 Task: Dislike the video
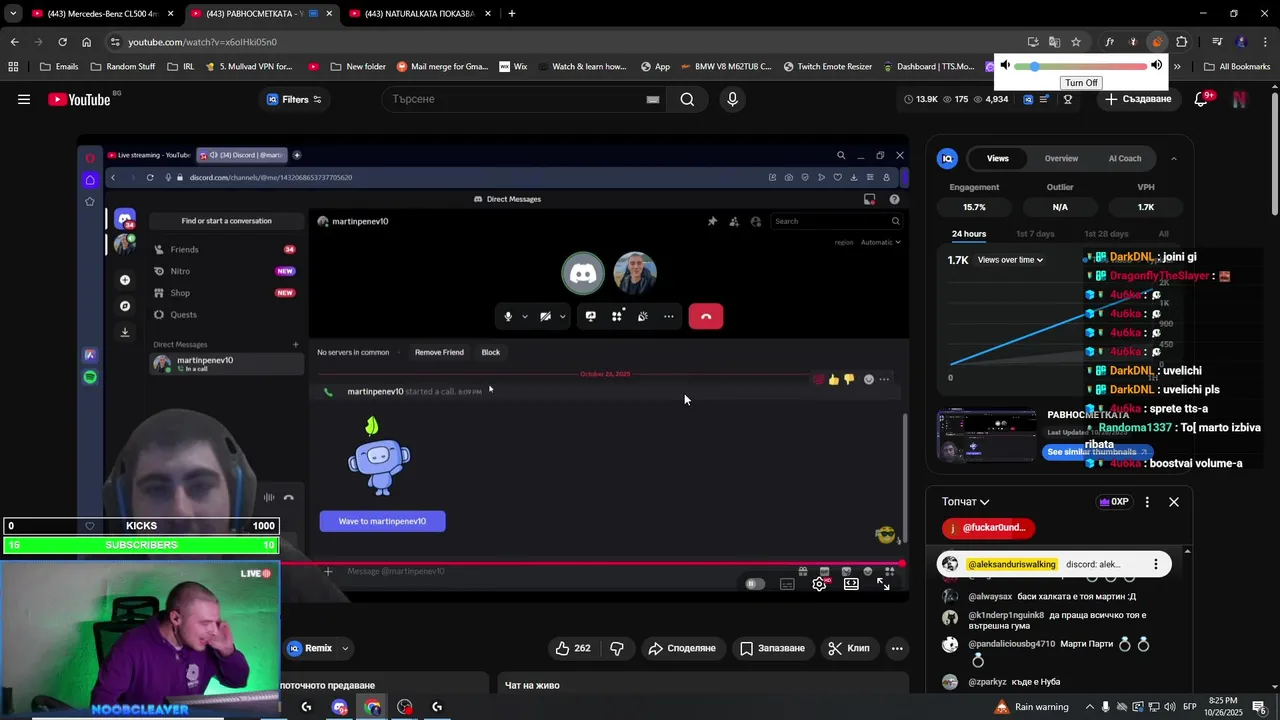pyautogui.click(x=617, y=648)
